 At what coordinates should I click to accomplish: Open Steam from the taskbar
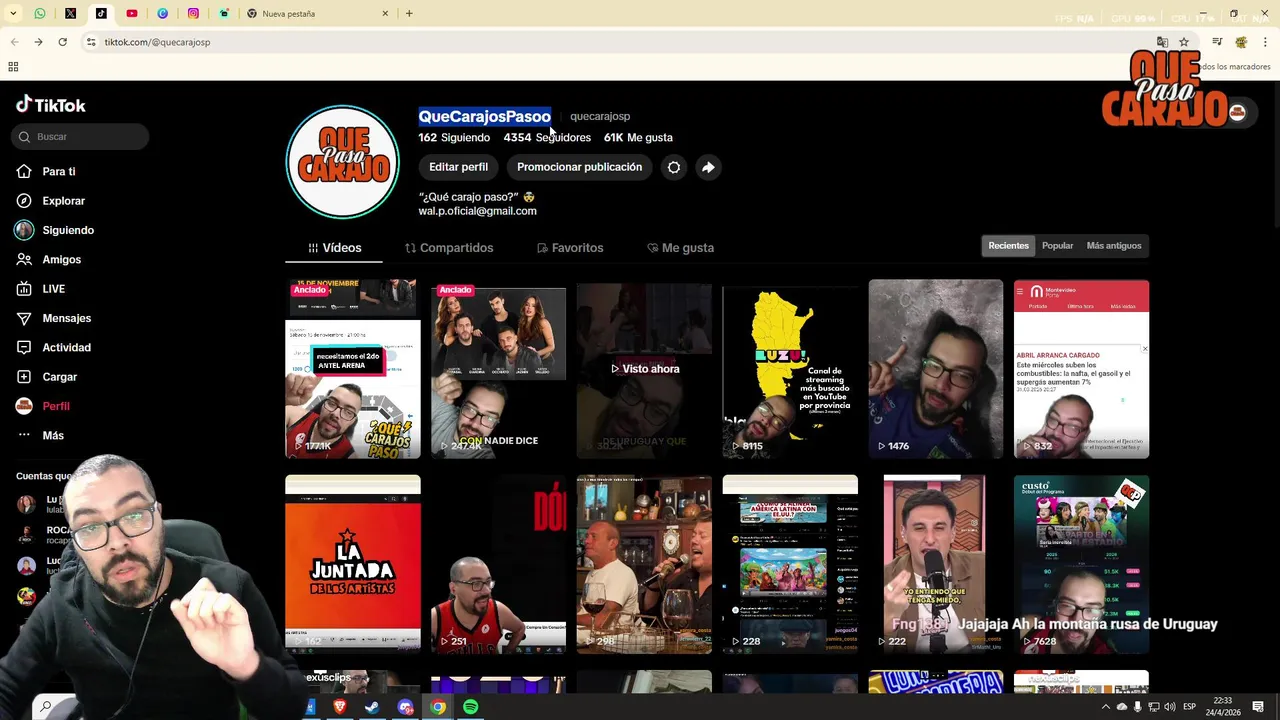pyautogui.click(x=371, y=707)
